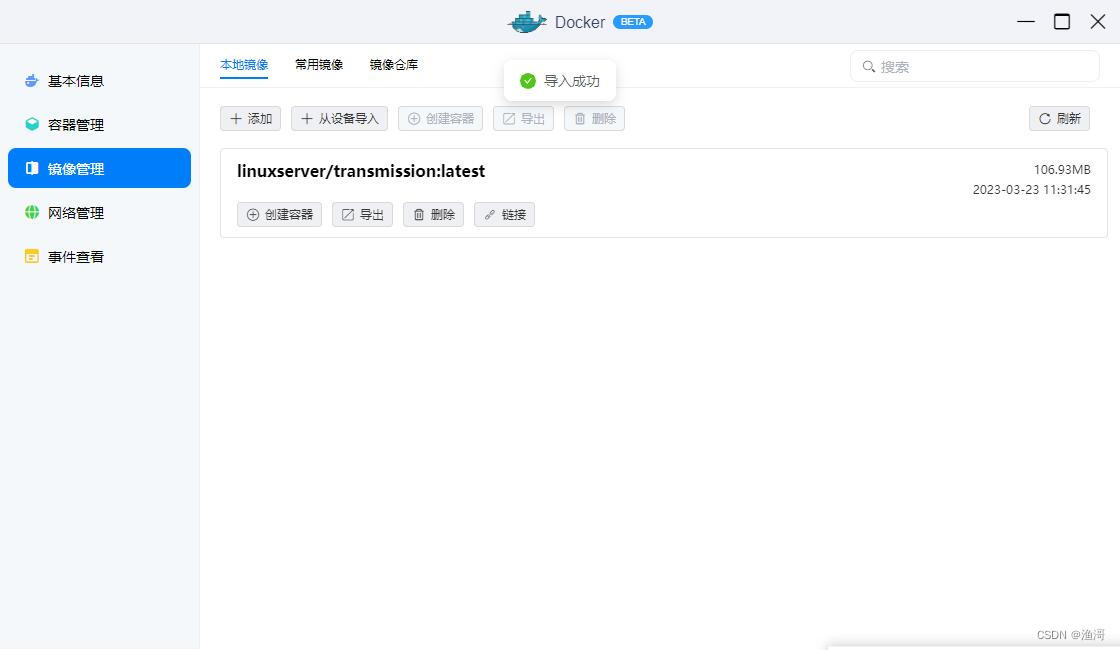Select the 容器管理 cube icon in sidebar
The height and width of the screenshot is (650, 1120).
(x=31, y=124)
